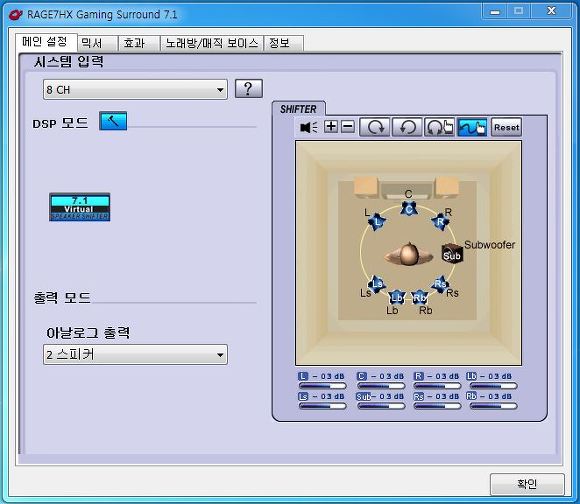Viewport: 580px width, 504px height.
Task: Click the speaker test icon in Shifter toolbar
Action: [309, 127]
